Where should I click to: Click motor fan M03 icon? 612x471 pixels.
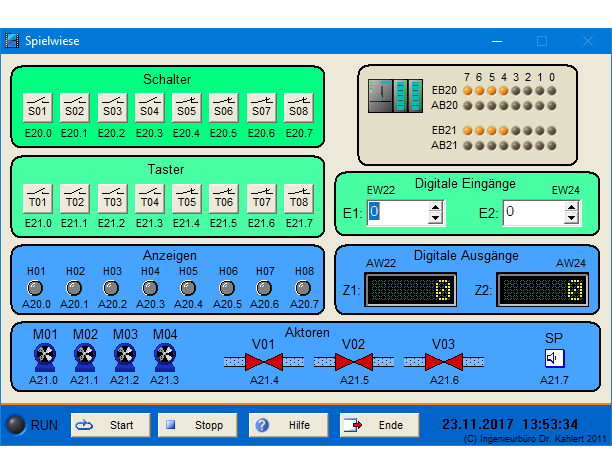(125, 357)
